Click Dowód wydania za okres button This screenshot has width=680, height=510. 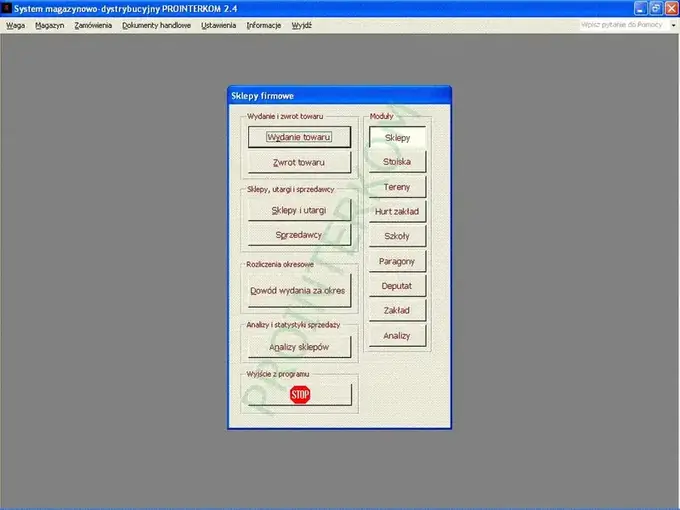coord(299,291)
